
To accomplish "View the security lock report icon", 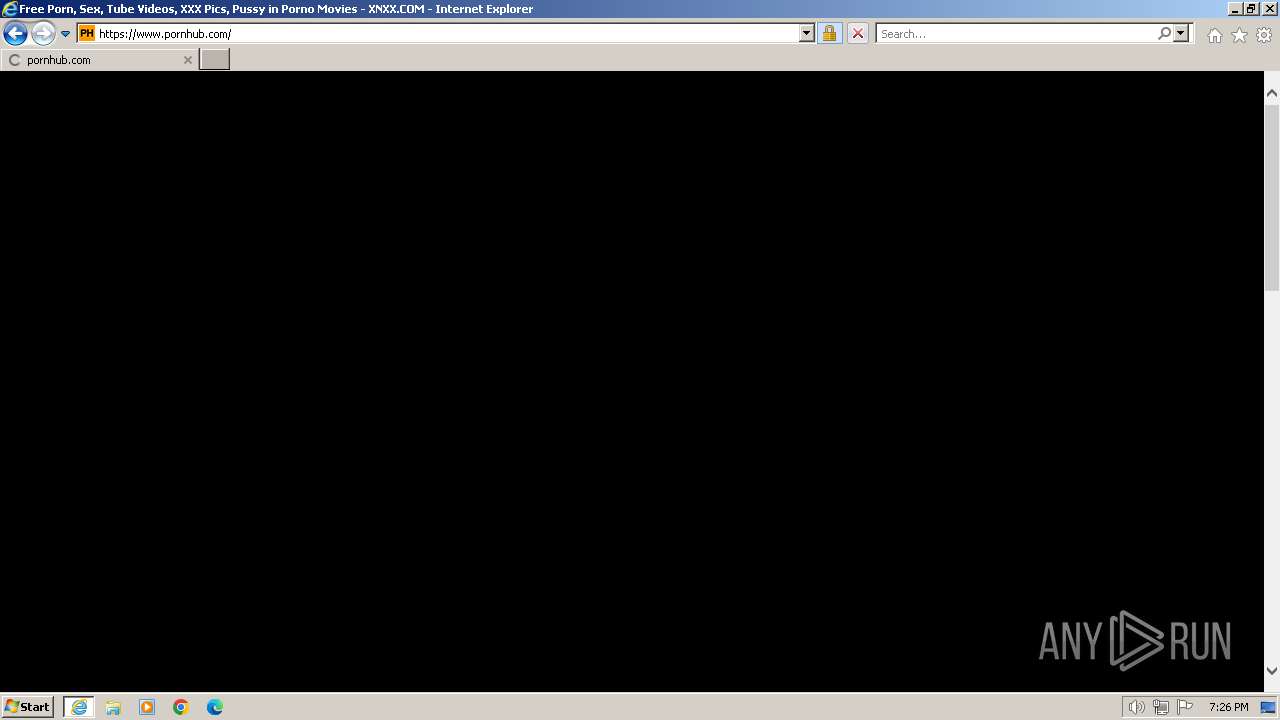I will [829, 34].
